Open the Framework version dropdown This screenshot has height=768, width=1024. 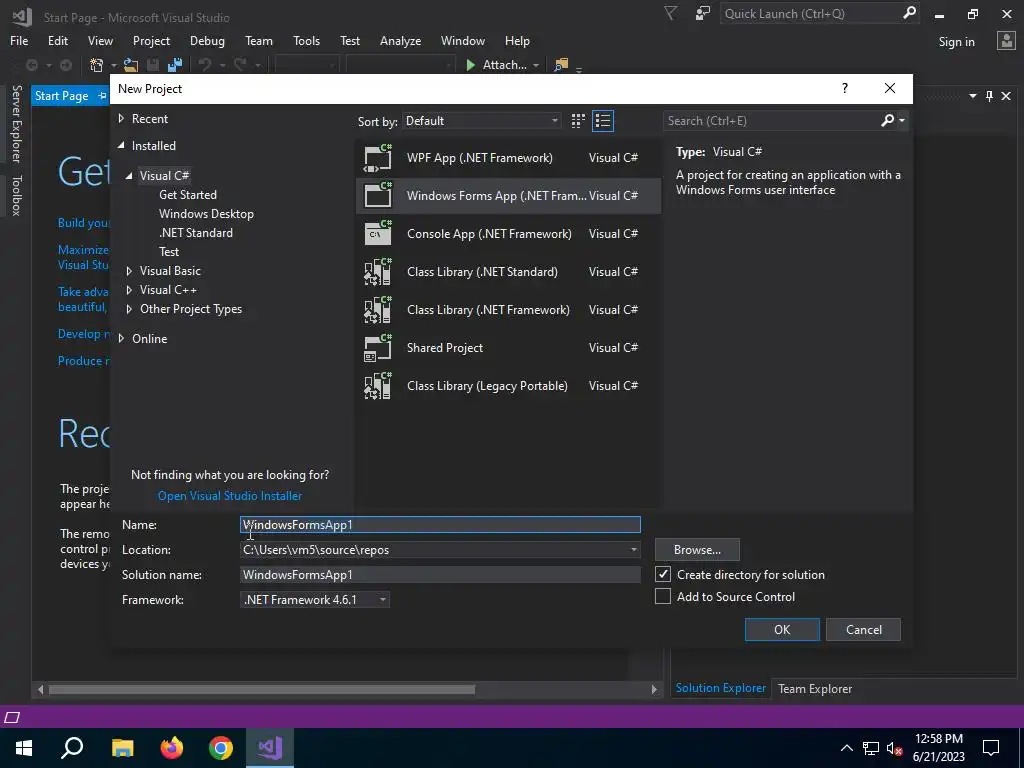click(x=315, y=600)
